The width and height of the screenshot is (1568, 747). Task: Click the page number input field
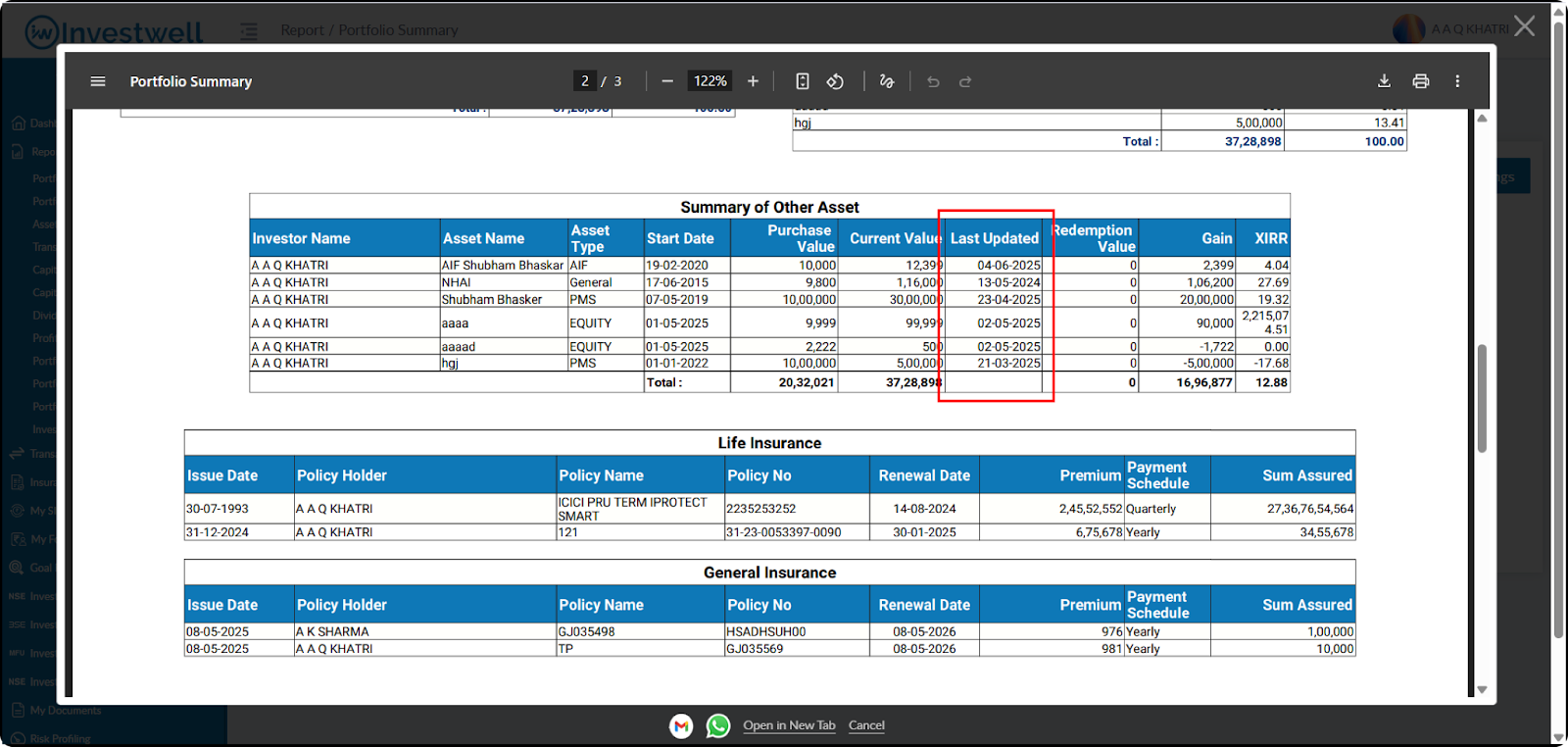click(585, 81)
